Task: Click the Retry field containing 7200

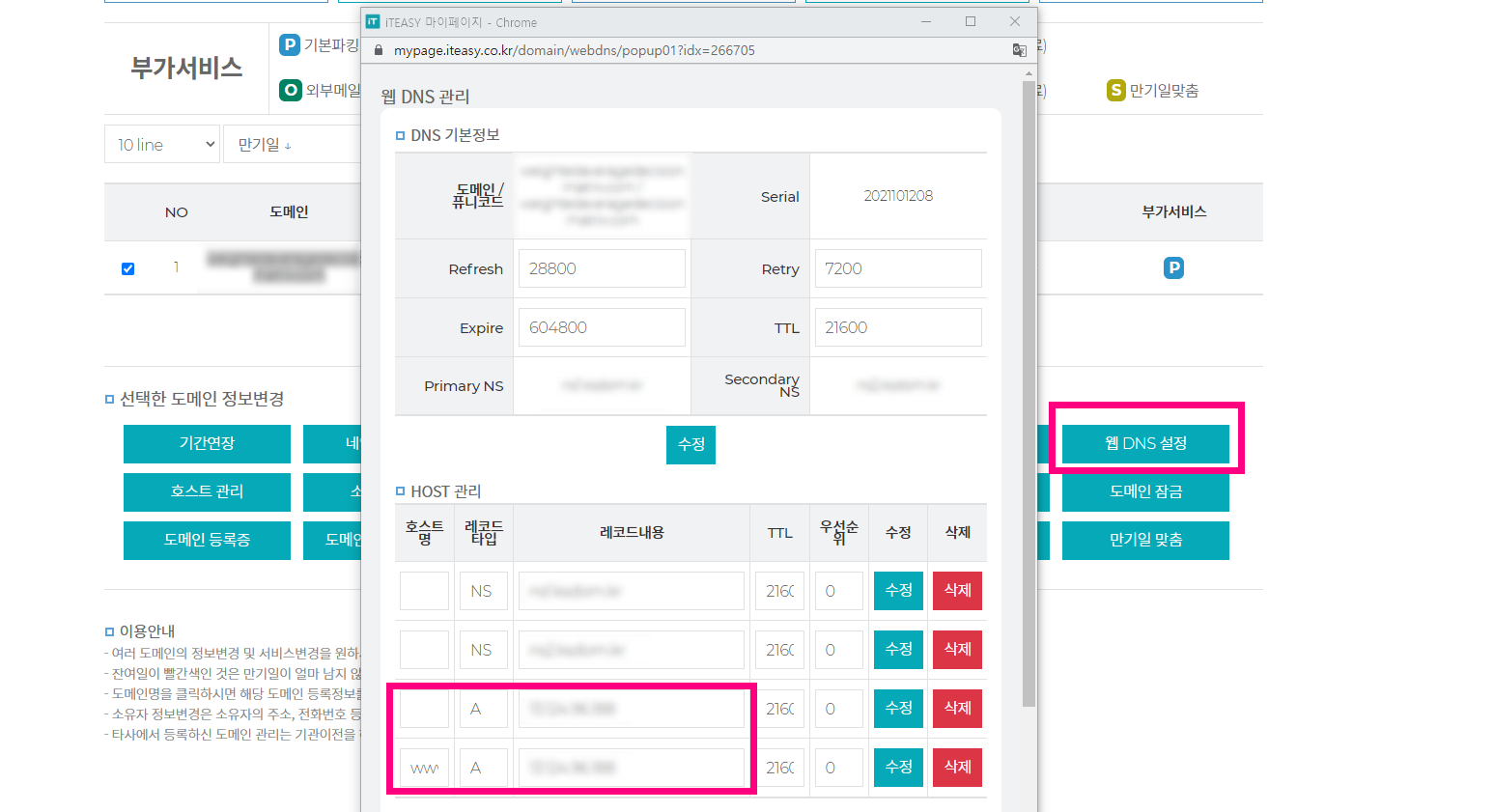Action: (x=898, y=268)
